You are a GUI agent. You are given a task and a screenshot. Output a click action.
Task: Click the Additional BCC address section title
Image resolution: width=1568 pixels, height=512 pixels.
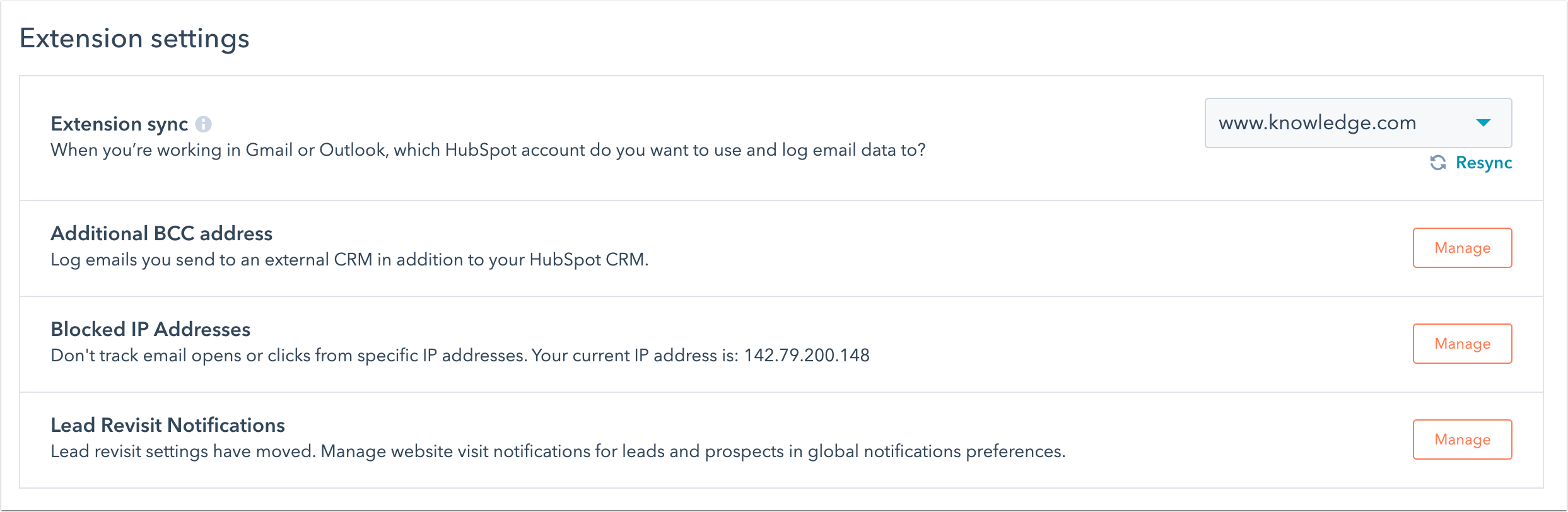pyautogui.click(x=161, y=233)
